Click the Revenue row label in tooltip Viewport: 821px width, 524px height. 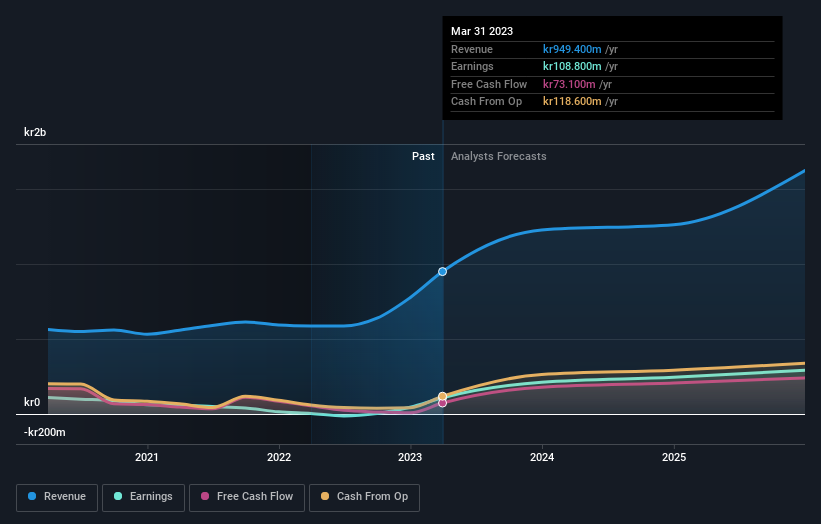point(472,49)
